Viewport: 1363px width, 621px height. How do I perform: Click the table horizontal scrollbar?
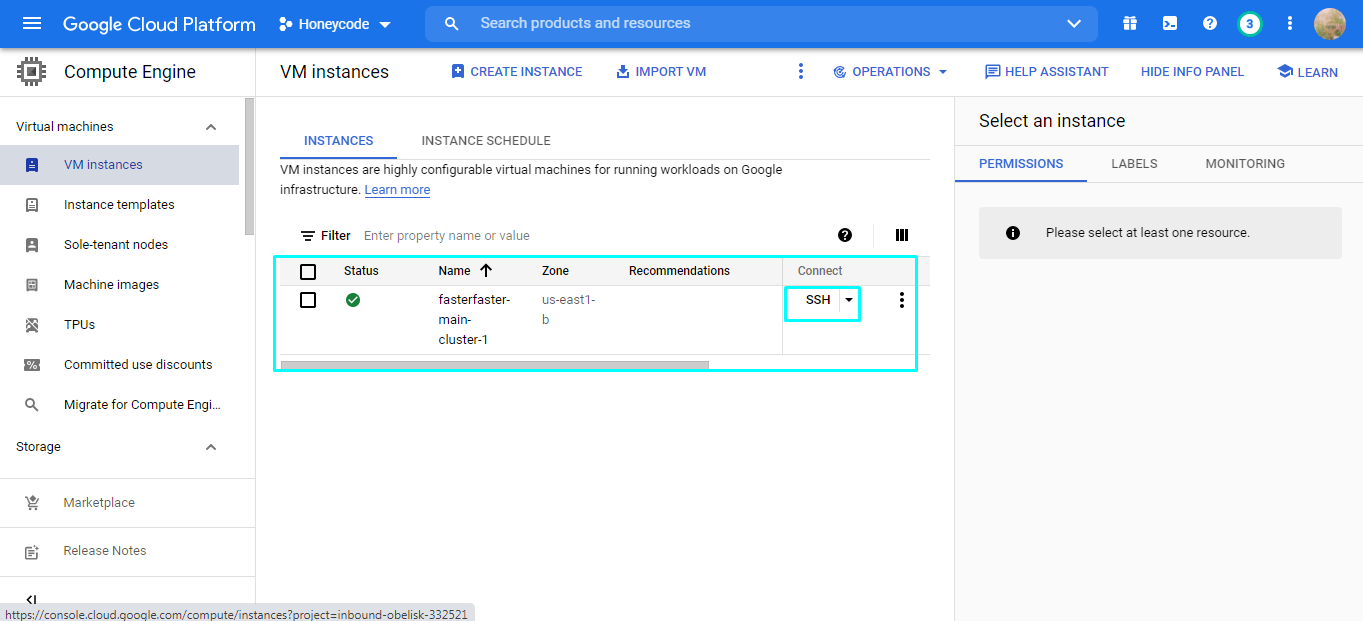click(x=494, y=365)
